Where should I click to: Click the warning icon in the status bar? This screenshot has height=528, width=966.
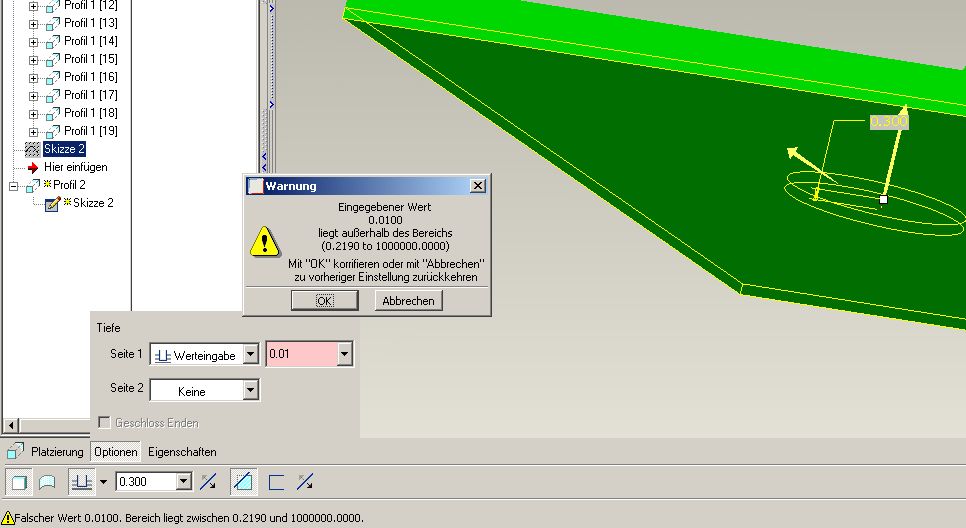pos(7,518)
